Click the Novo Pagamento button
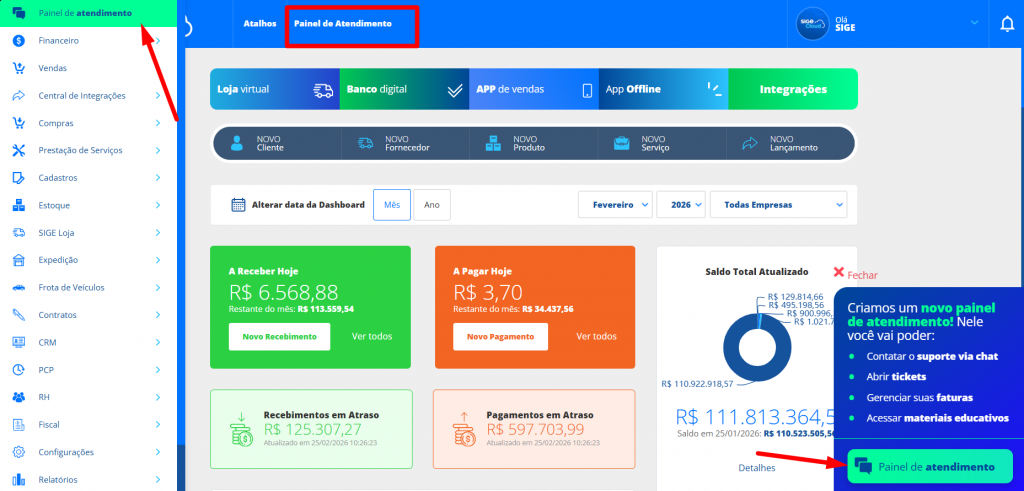The width and height of the screenshot is (1024, 491). tap(503, 337)
